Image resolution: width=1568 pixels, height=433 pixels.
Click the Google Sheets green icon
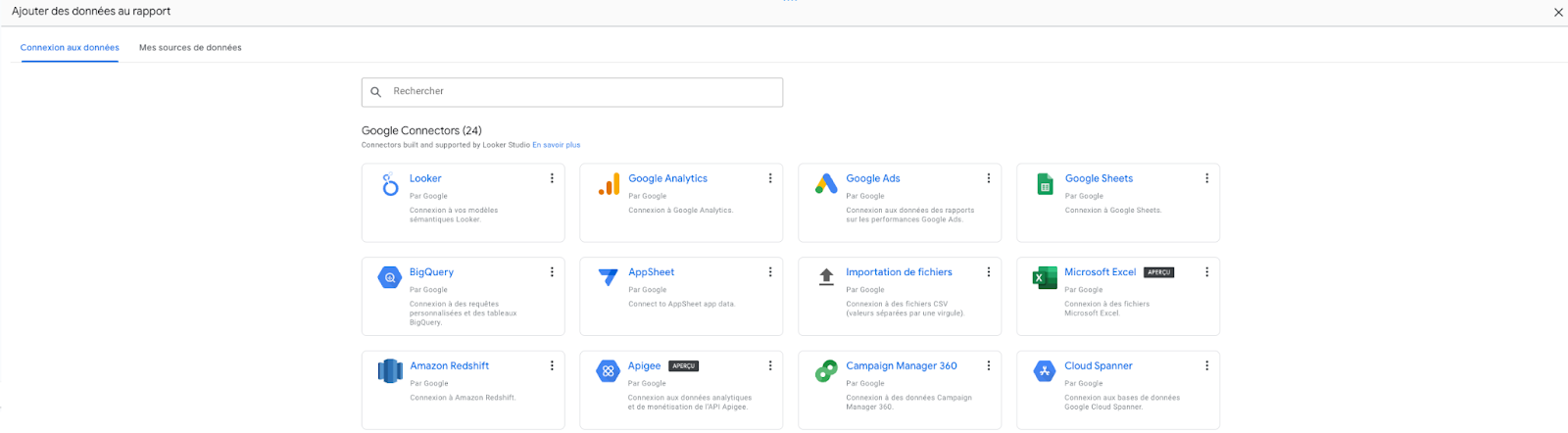coord(1045,184)
